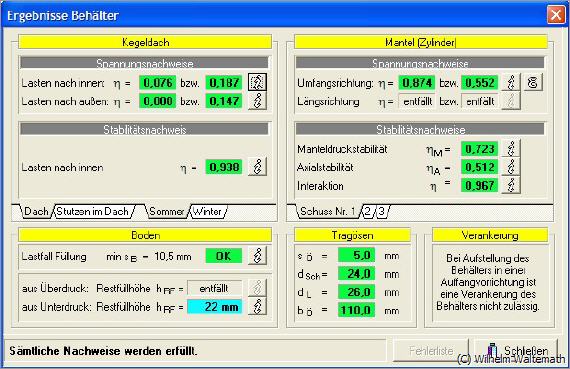Open details icon for aus Unterdruck row

(x=257, y=306)
